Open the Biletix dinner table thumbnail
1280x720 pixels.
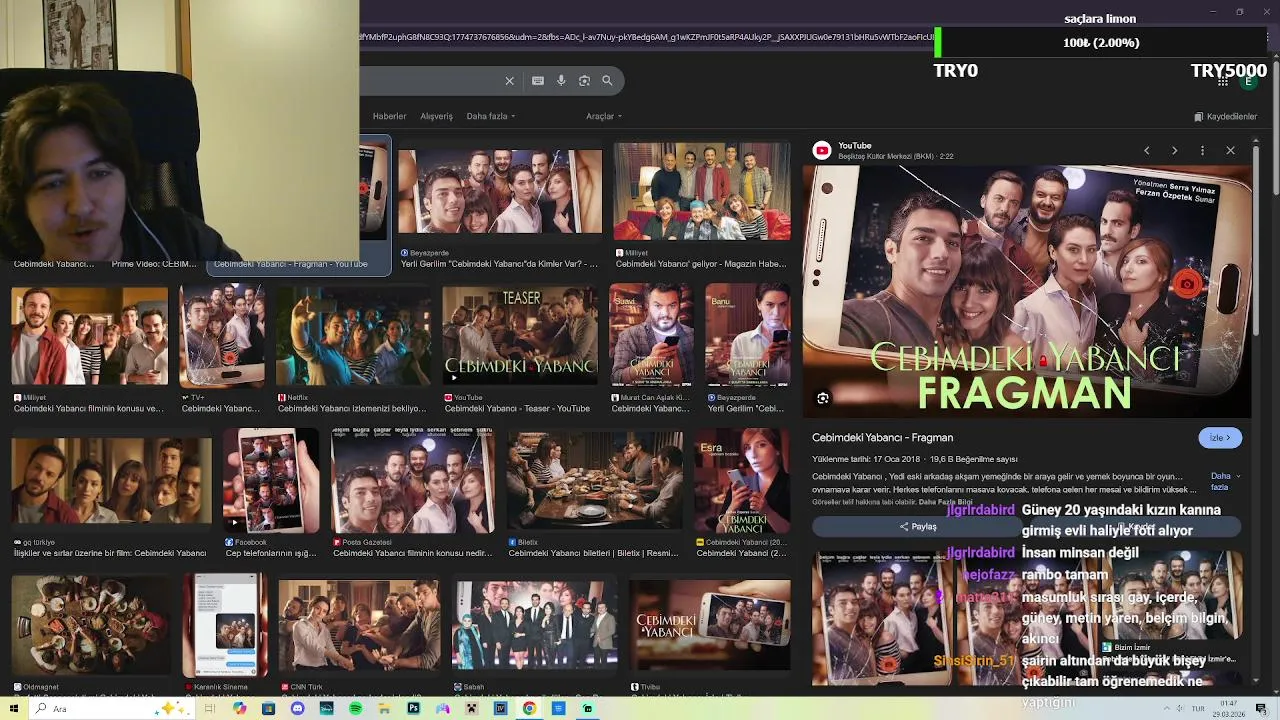pos(594,481)
